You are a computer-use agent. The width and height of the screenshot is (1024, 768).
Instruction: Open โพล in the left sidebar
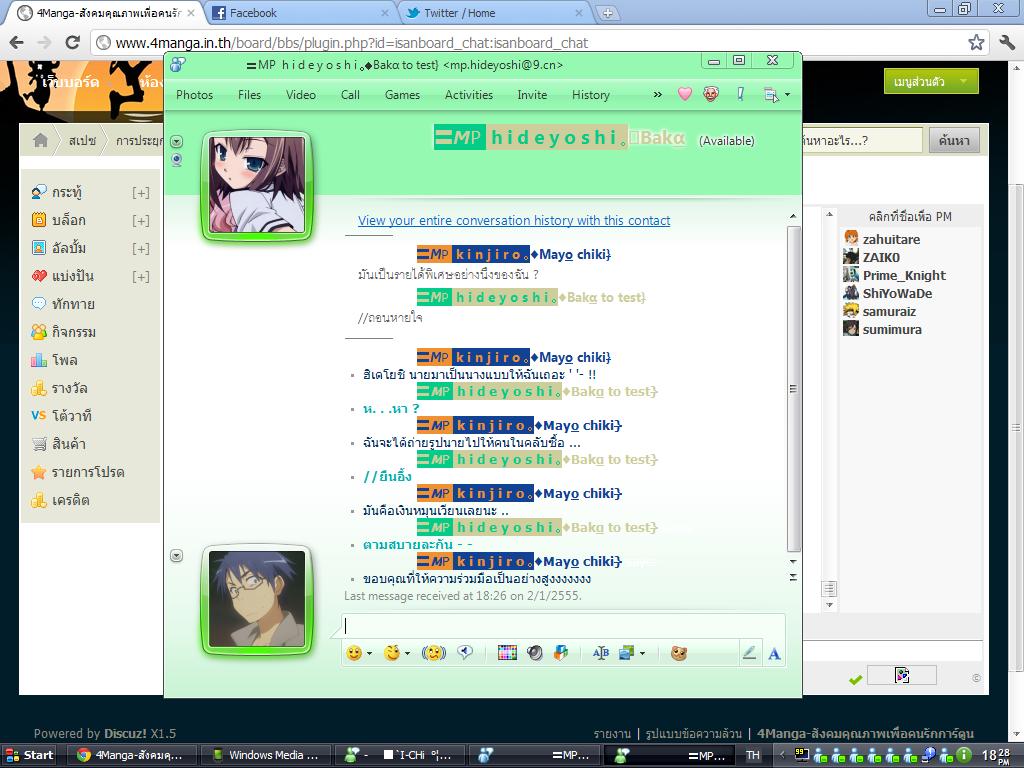pyautogui.click(x=64, y=360)
